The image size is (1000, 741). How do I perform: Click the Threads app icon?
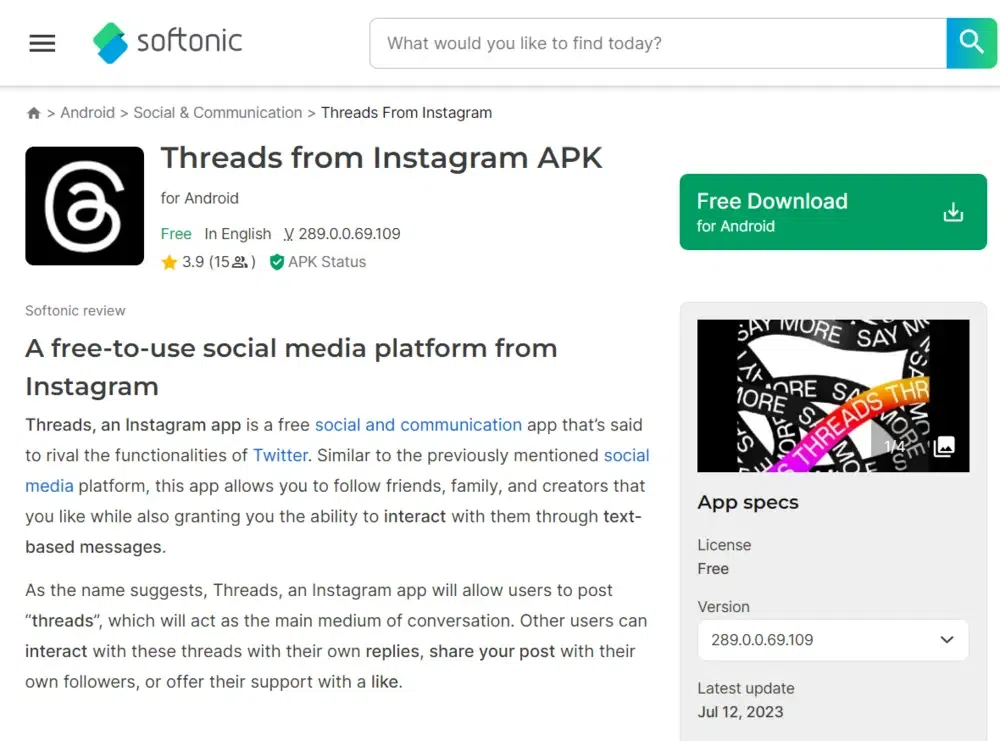(x=85, y=206)
